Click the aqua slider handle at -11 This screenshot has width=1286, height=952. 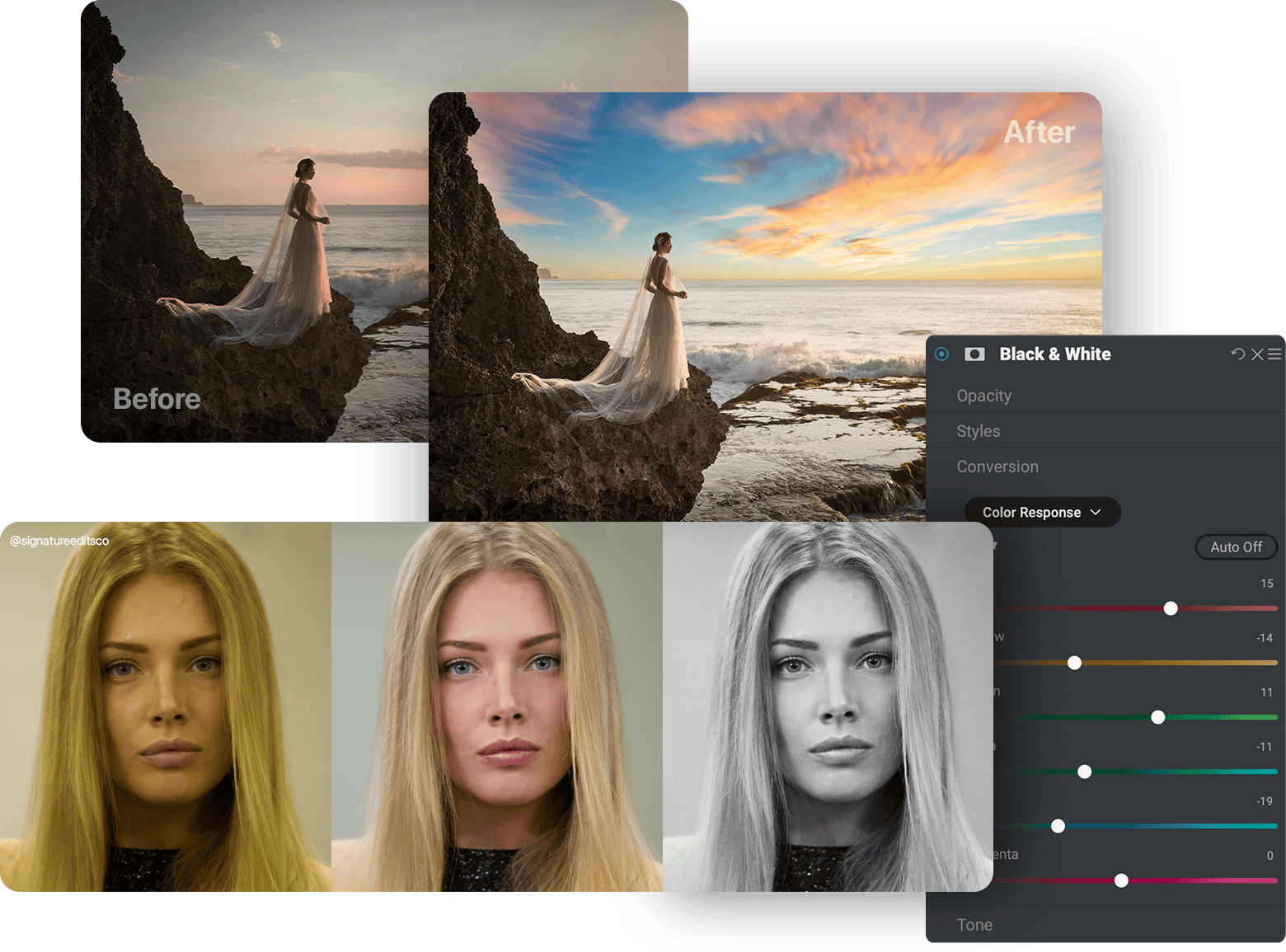tap(1085, 771)
